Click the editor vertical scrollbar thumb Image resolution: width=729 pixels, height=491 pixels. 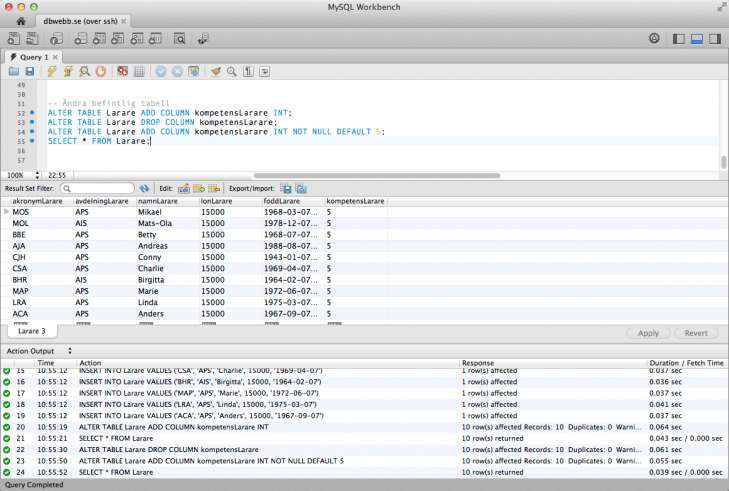click(723, 162)
